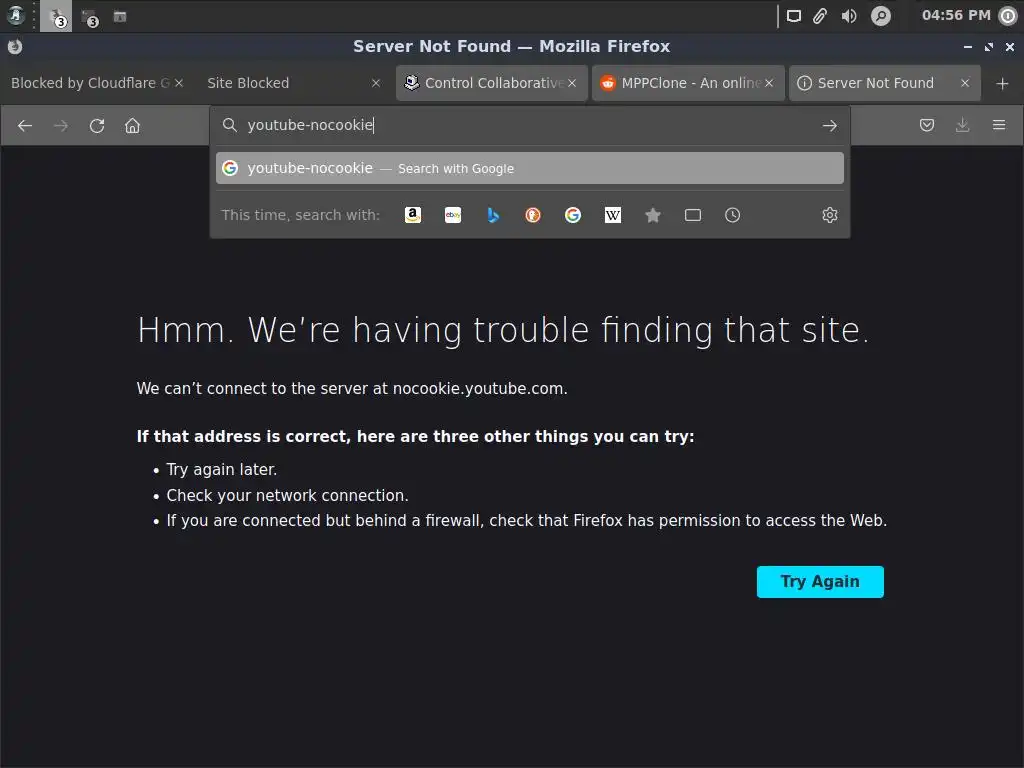
Task: Open the power/session menu icon
Action: pos(1009,16)
